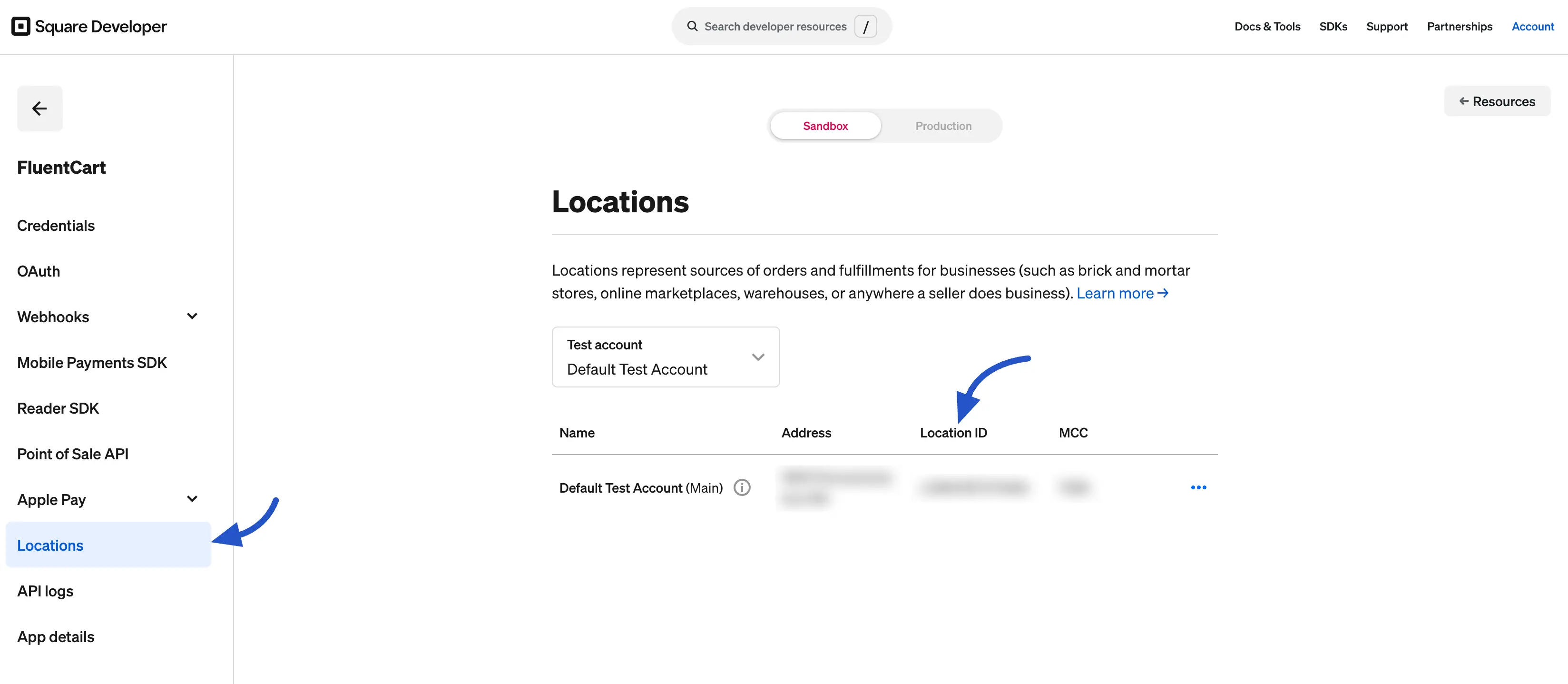
Task: Open App details page
Action: point(55,636)
